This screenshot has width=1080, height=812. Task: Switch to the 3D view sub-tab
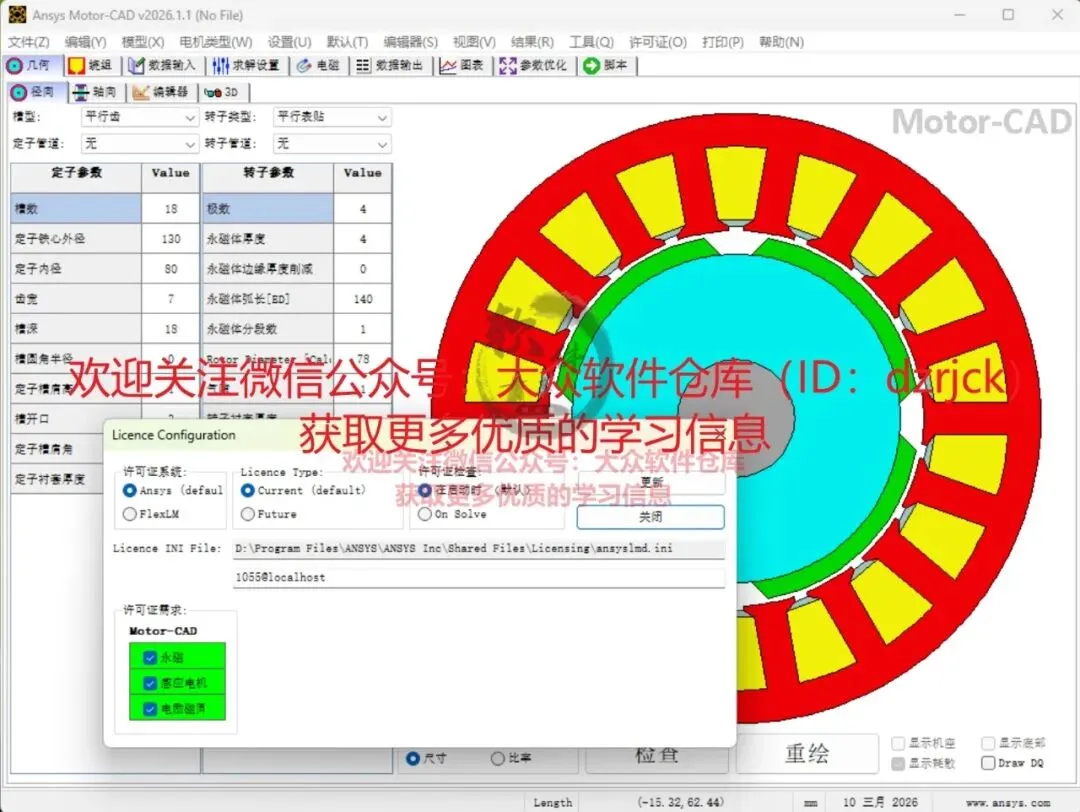(222, 92)
